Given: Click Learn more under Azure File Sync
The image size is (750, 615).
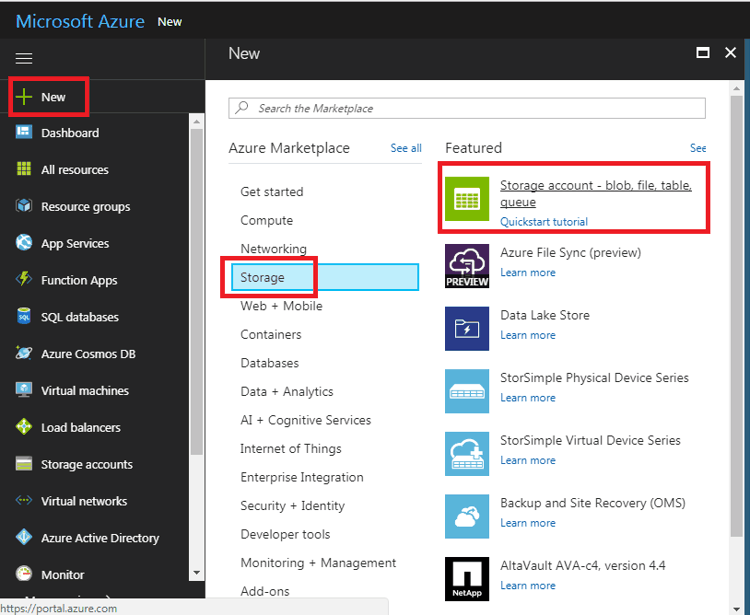Looking at the screenshot, I should tap(528, 273).
